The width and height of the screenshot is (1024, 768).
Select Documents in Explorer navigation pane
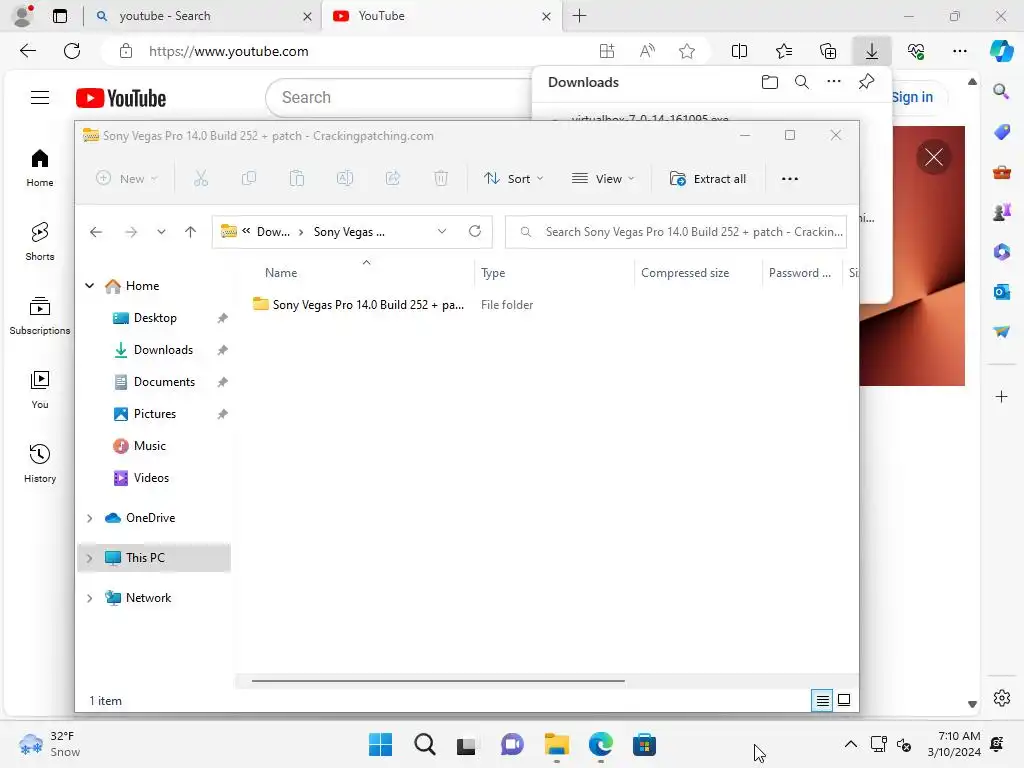[164, 382]
